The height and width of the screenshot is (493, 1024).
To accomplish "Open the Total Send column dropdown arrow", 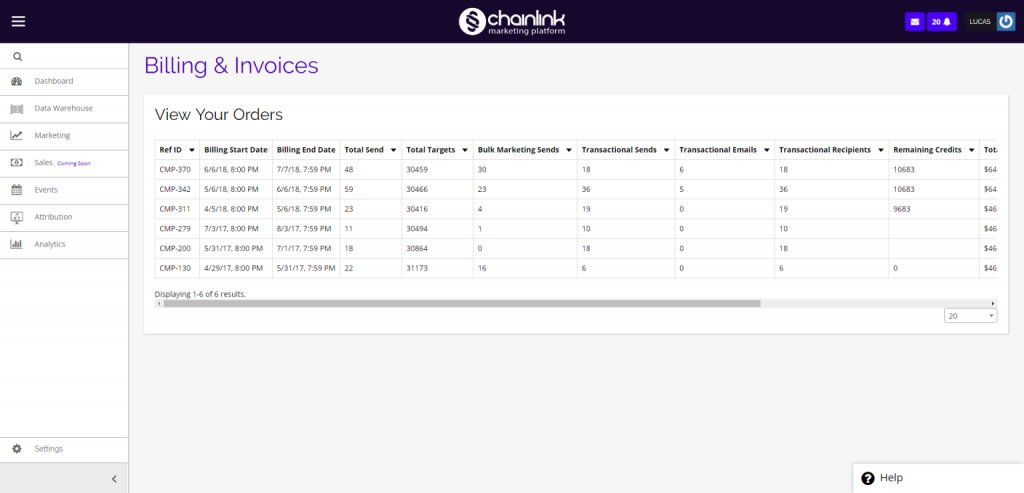I will (x=393, y=150).
